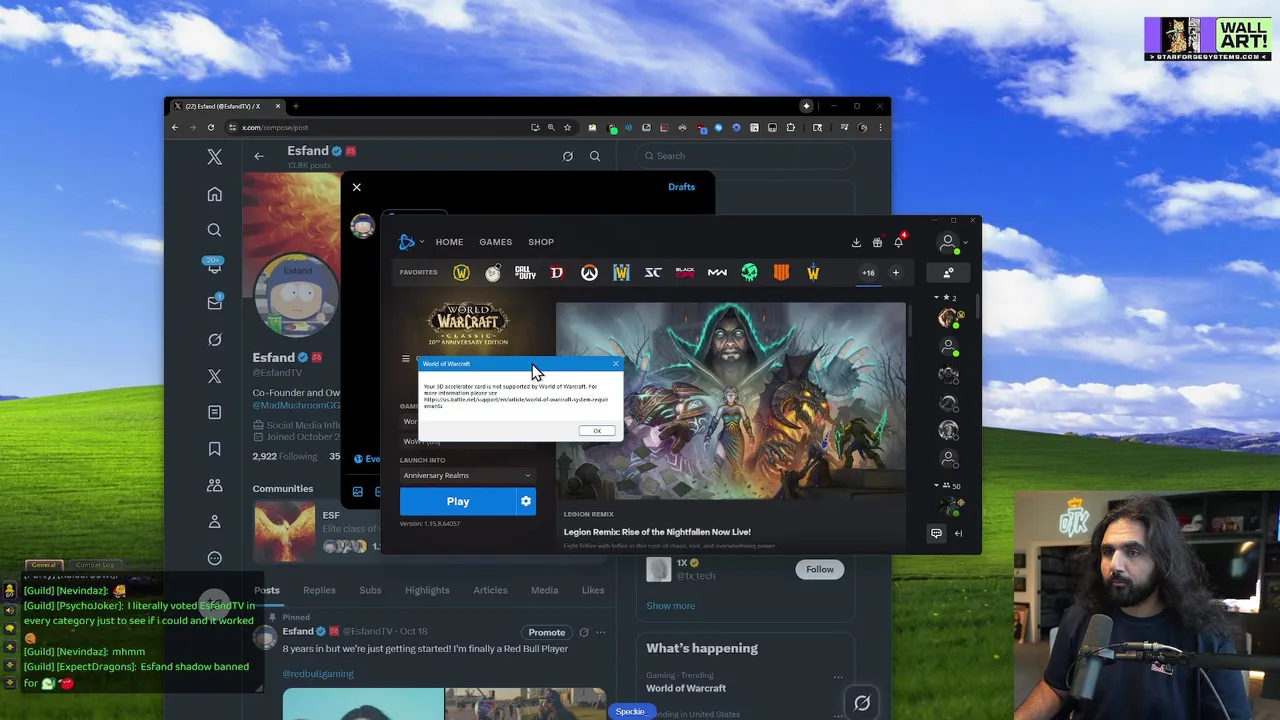This screenshot has height=720, width=1280.
Task: Click the Legion Remix banner artwork
Action: 731,400
